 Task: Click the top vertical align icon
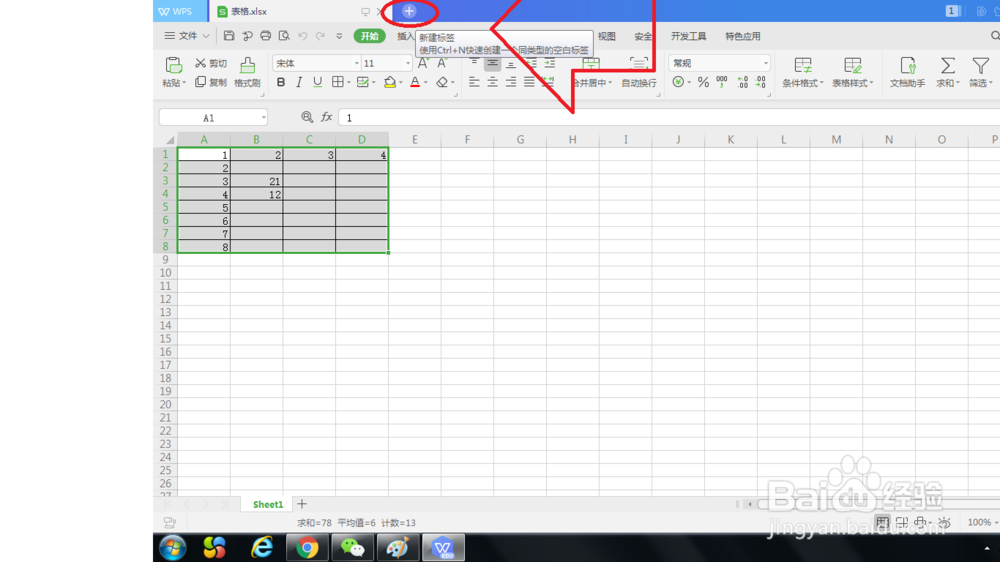pyautogui.click(x=474, y=63)
